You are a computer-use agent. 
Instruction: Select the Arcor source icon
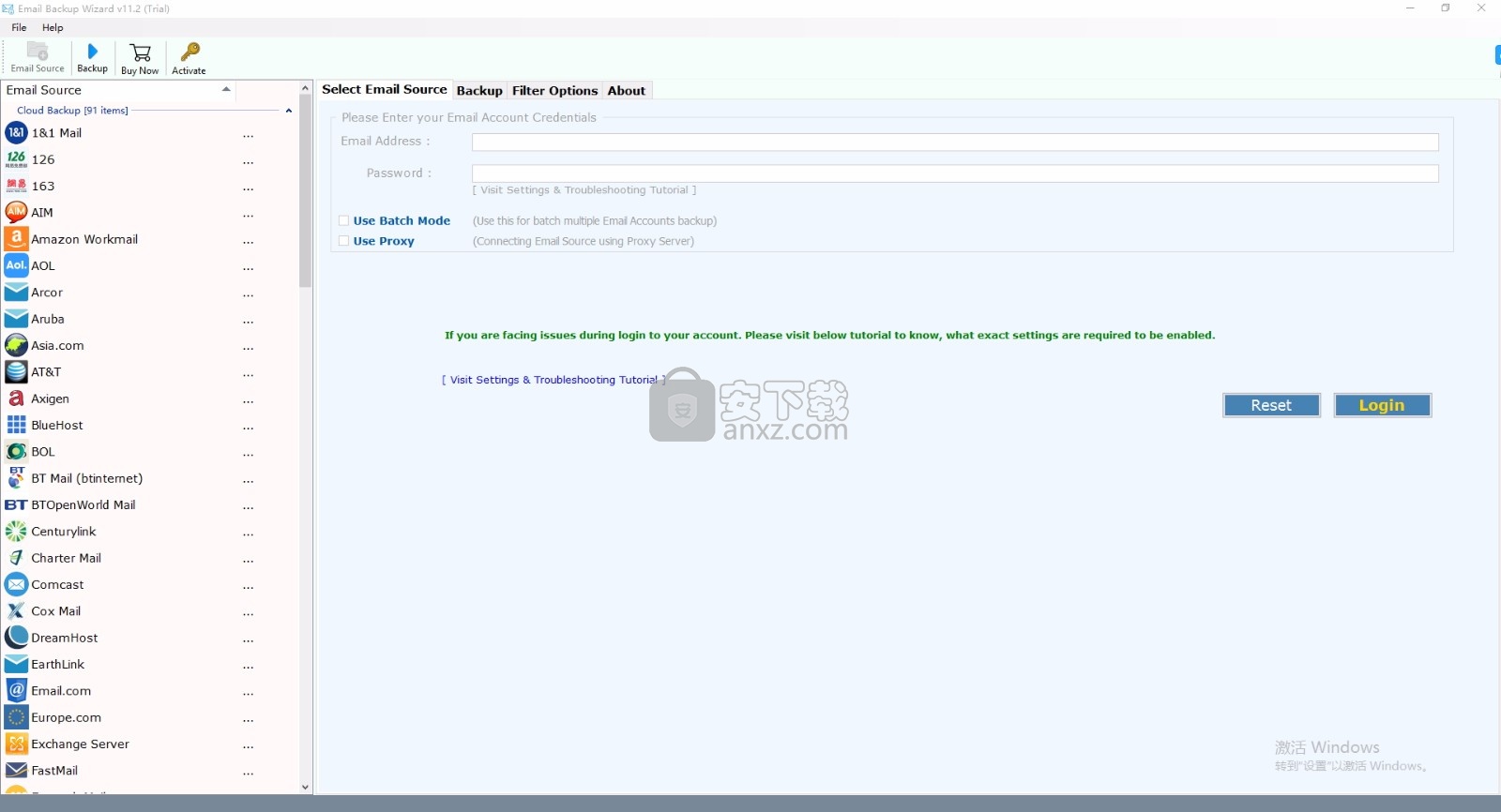[x=16, y=293]
